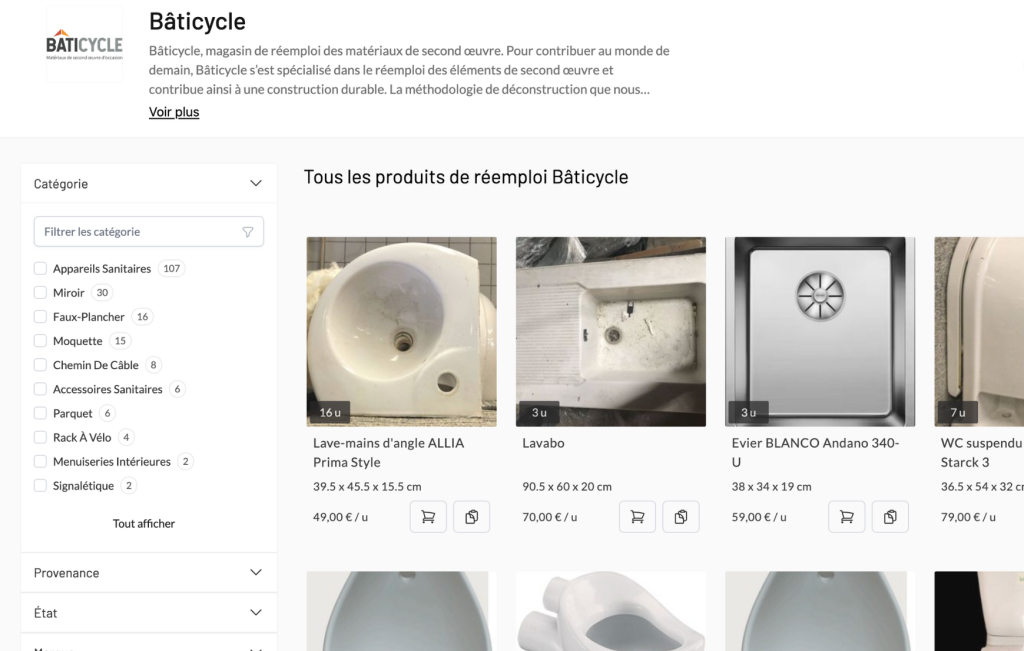This screenshot has width=1024, height=651.
Task: Check the Appareils Sanitaires category checkbox
Action: tap(40, 268)
